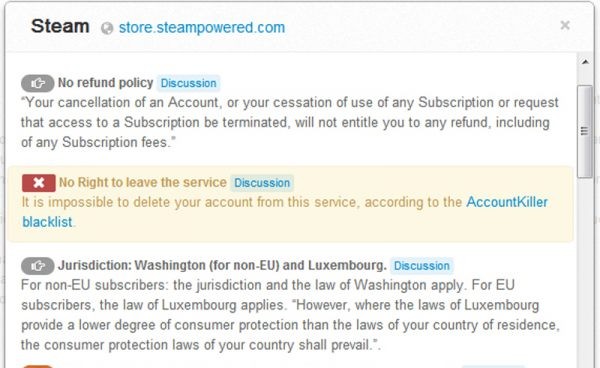Close the Steam terms popup
Image resolution: width=600 pixels, height=368 pixels.
pyautogui.click(x=565, y=25)
